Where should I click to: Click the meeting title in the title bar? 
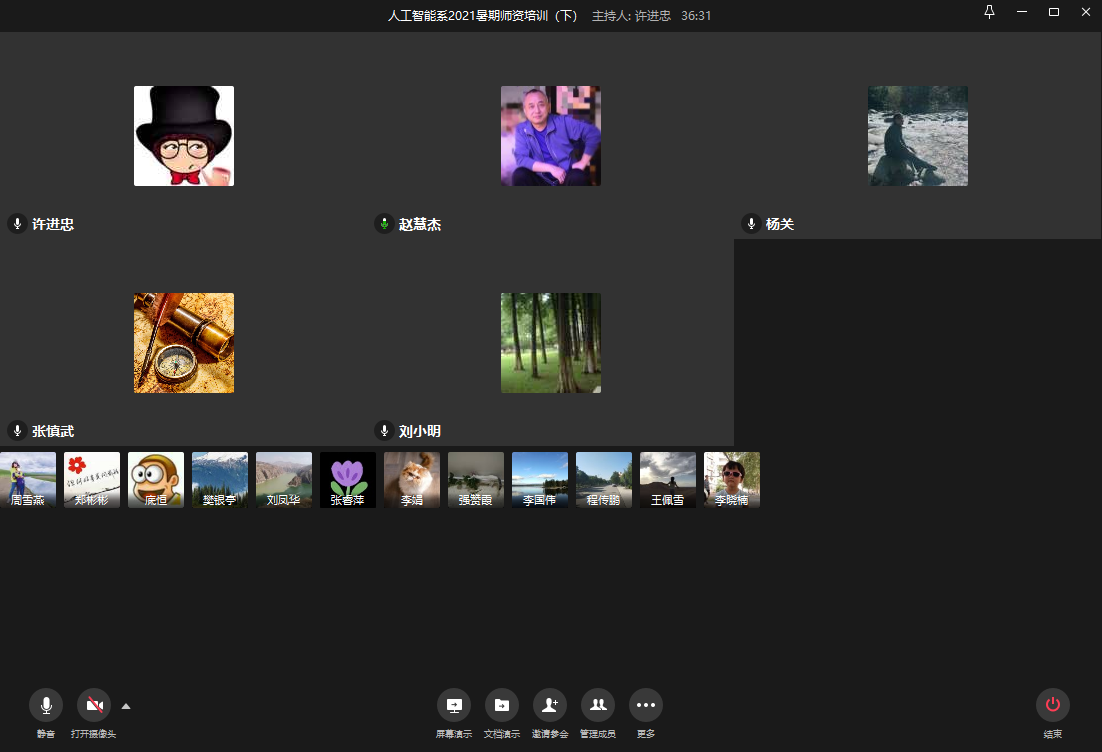click(x=484, y=16)
